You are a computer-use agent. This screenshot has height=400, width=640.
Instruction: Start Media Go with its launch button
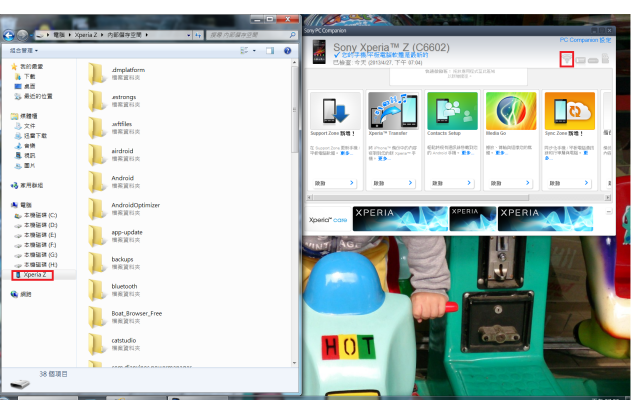(511, 183)
